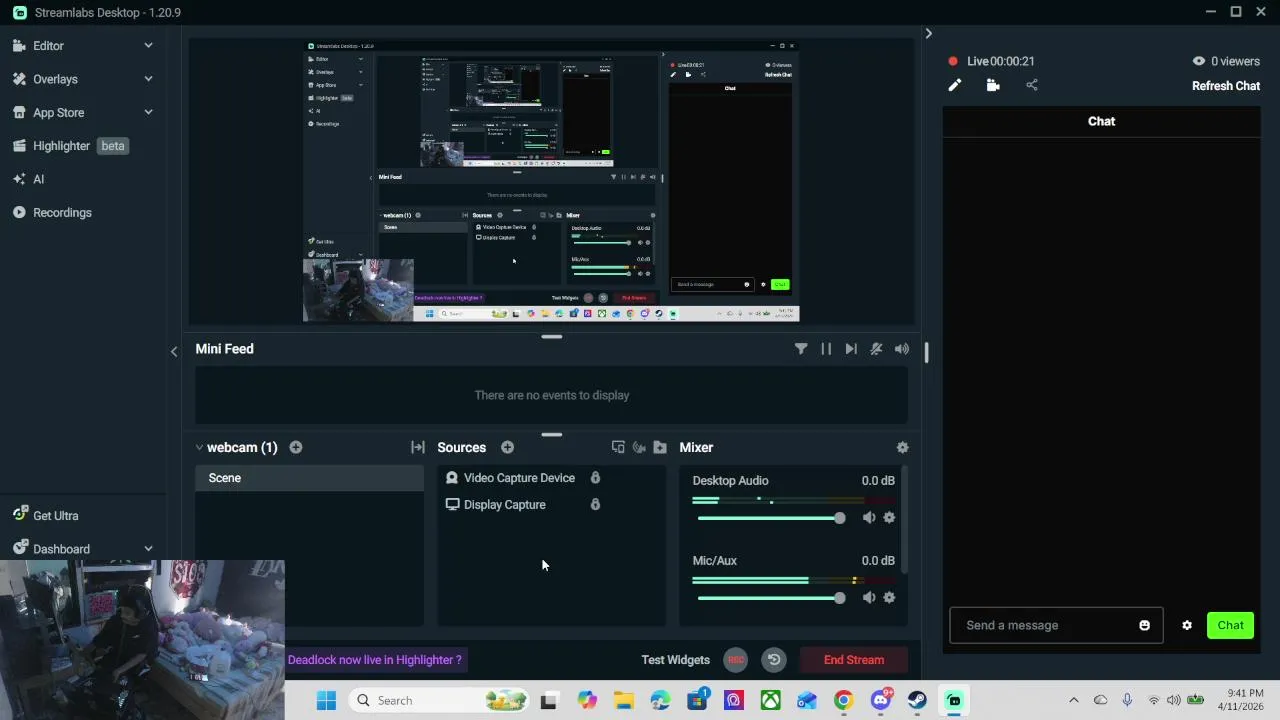Click the clip icon above the chat
The image size is (1280, 720).
coord(993,86)
